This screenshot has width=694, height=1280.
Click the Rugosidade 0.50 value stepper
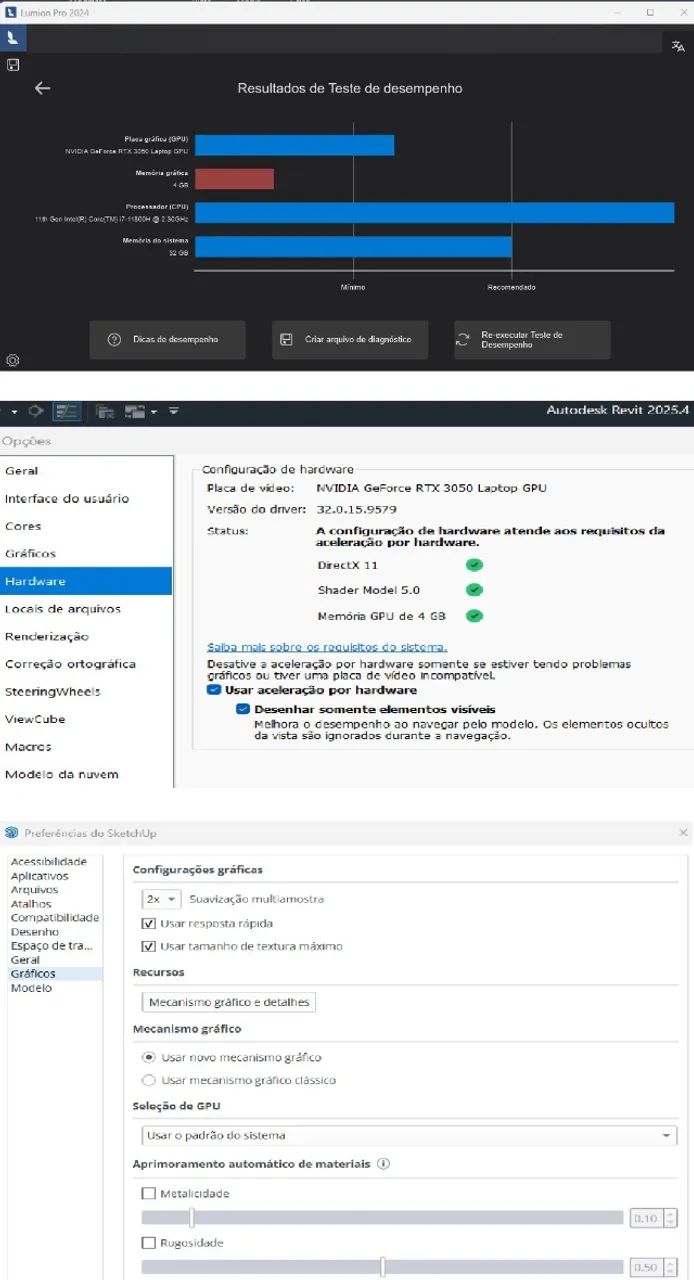pyautogui.click(x=671, y=1268)
